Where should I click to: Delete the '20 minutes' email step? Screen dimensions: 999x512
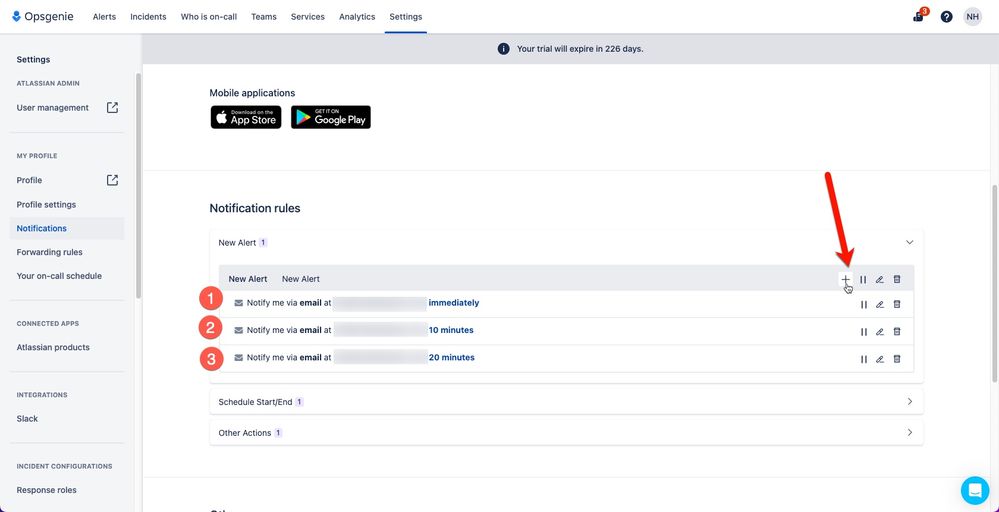897,359
